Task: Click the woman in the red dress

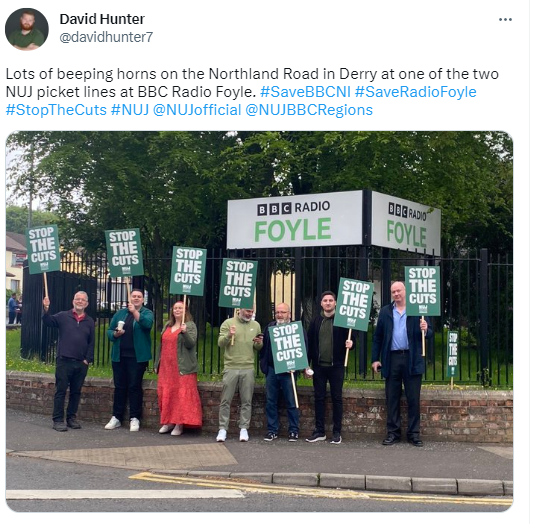Action: coord(178,368)
